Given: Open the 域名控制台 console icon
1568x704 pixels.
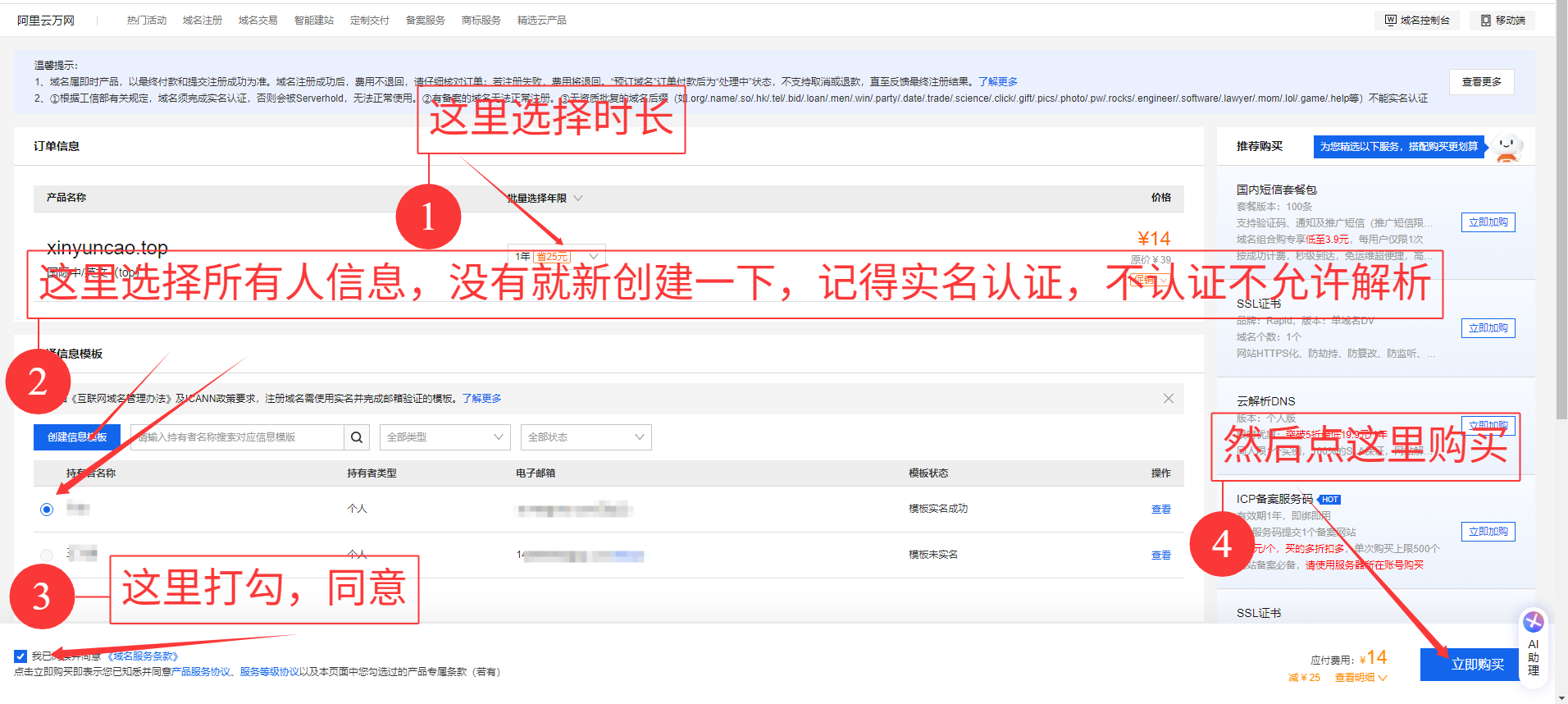Looking at the screenshot, I should [1391, 21].
